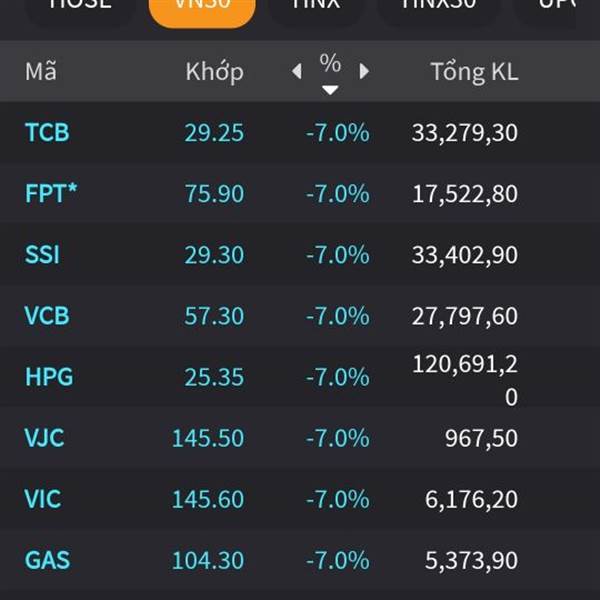Image resolution: width=600 pixels, height=600 pixels.
Task: Select the HPG ticker
Action: pos(49,377)
